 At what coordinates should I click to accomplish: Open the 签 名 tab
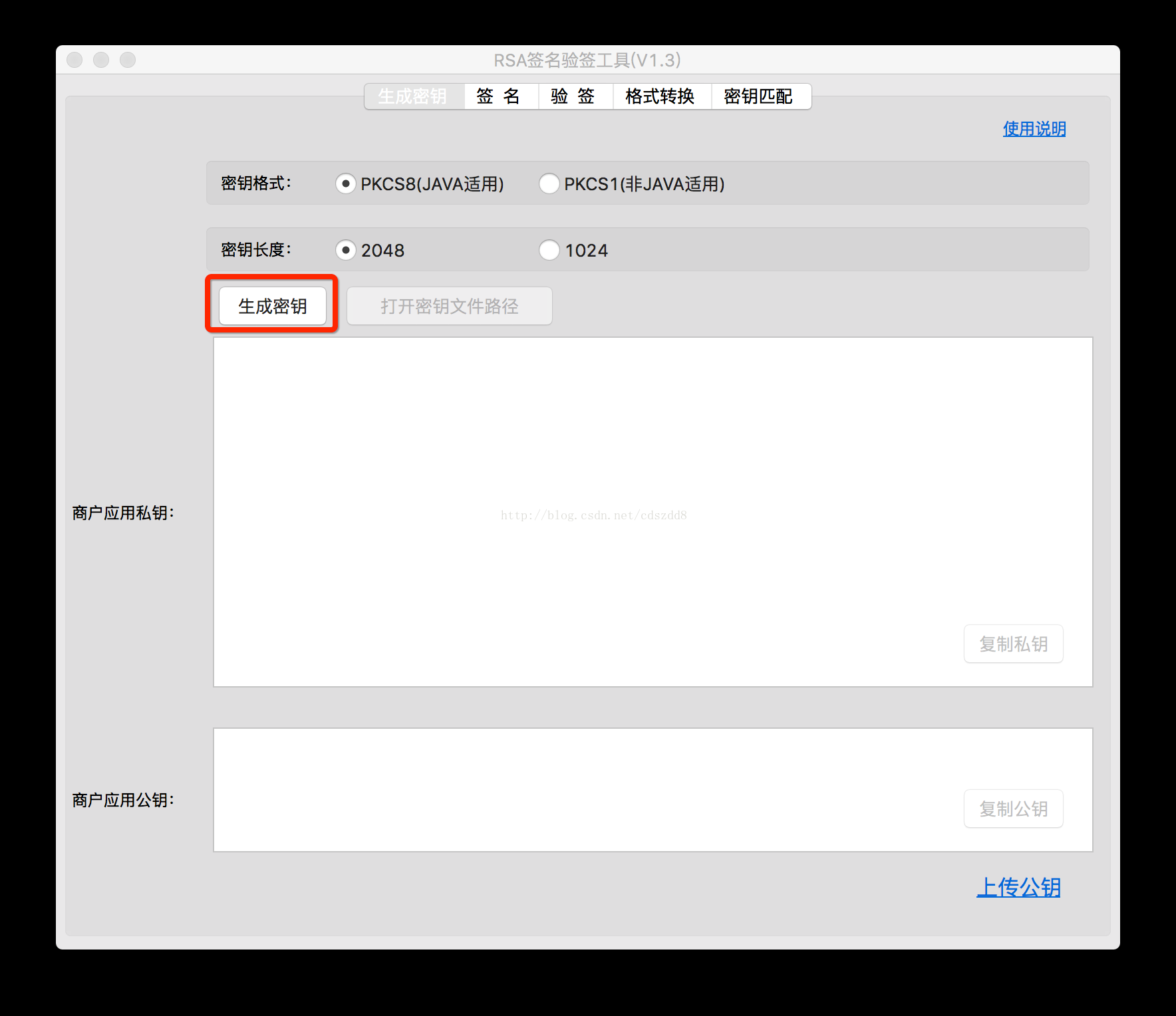(502, 96)
